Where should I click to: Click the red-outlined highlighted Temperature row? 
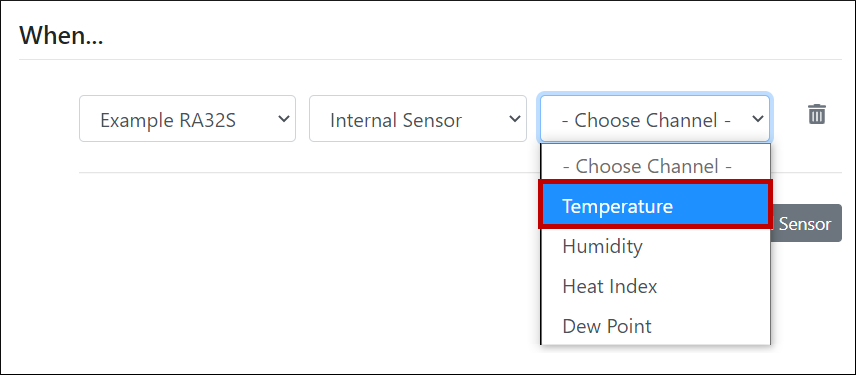point(655,206)
